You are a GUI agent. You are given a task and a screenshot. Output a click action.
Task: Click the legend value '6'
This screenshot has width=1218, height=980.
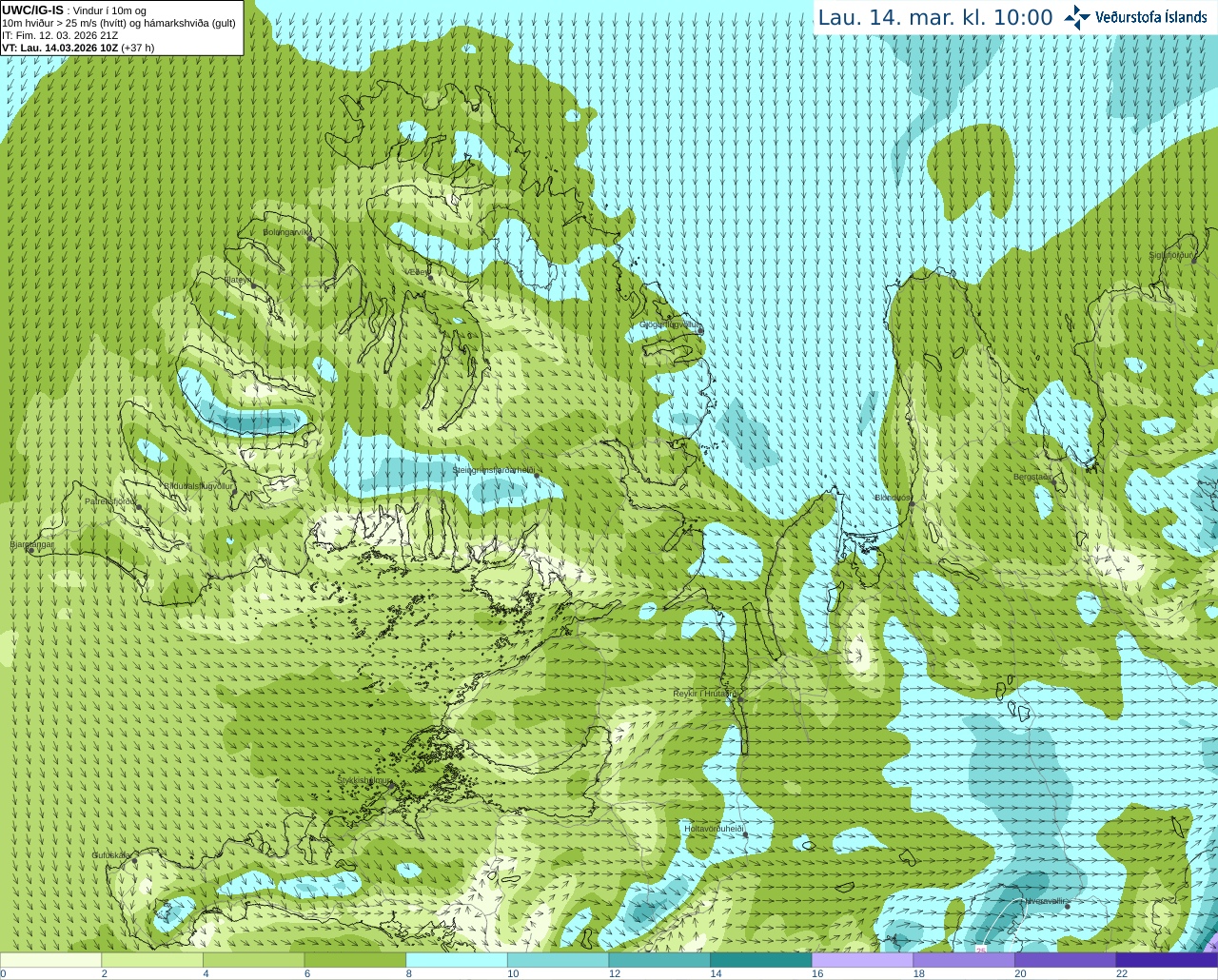pos(307,973)
